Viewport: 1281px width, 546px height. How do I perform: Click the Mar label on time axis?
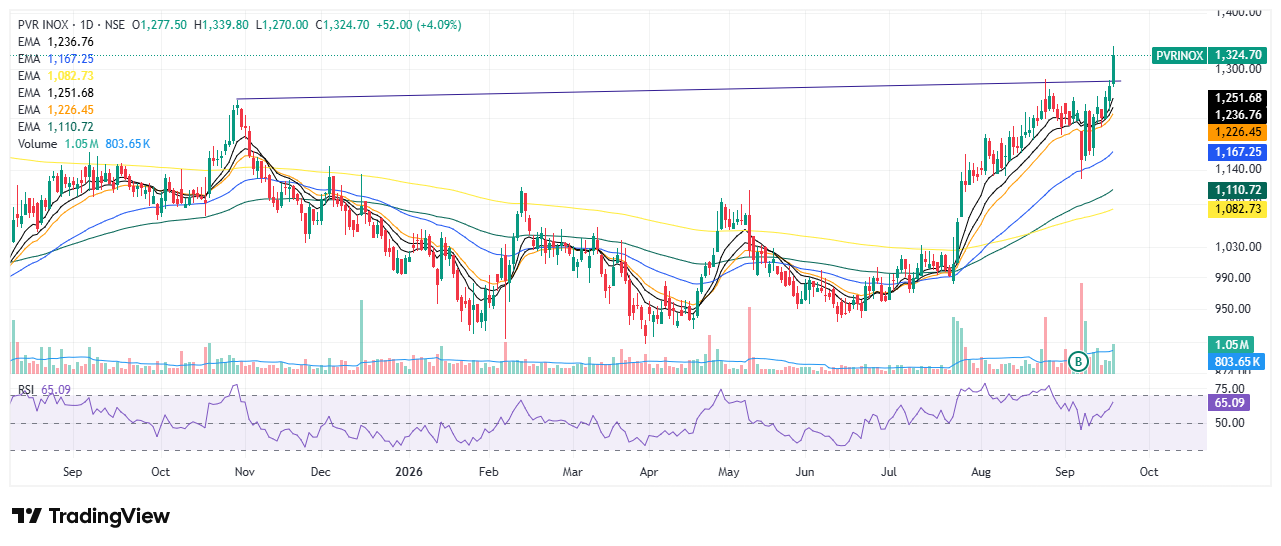click(572, 470)
